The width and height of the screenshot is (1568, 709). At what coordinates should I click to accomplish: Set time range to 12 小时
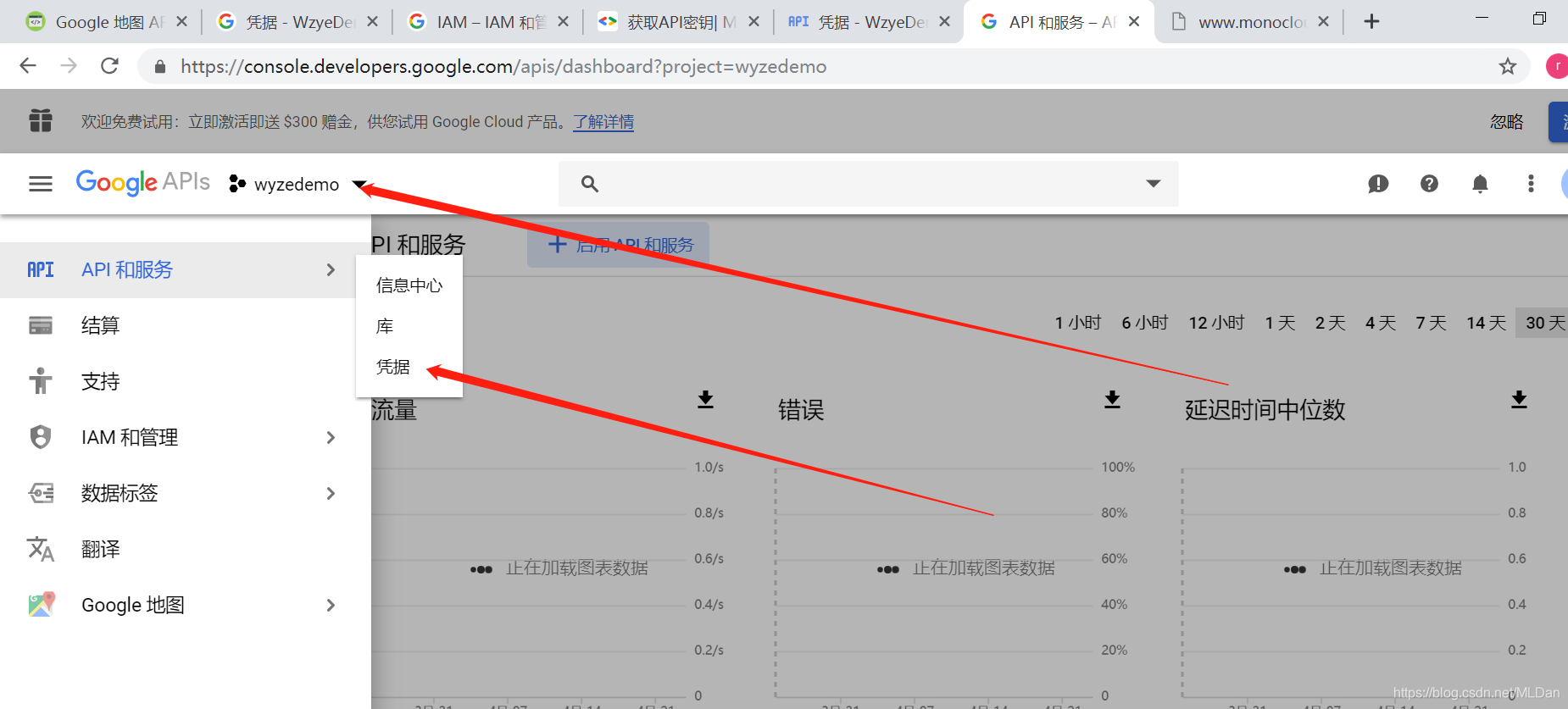[1216, 323]
